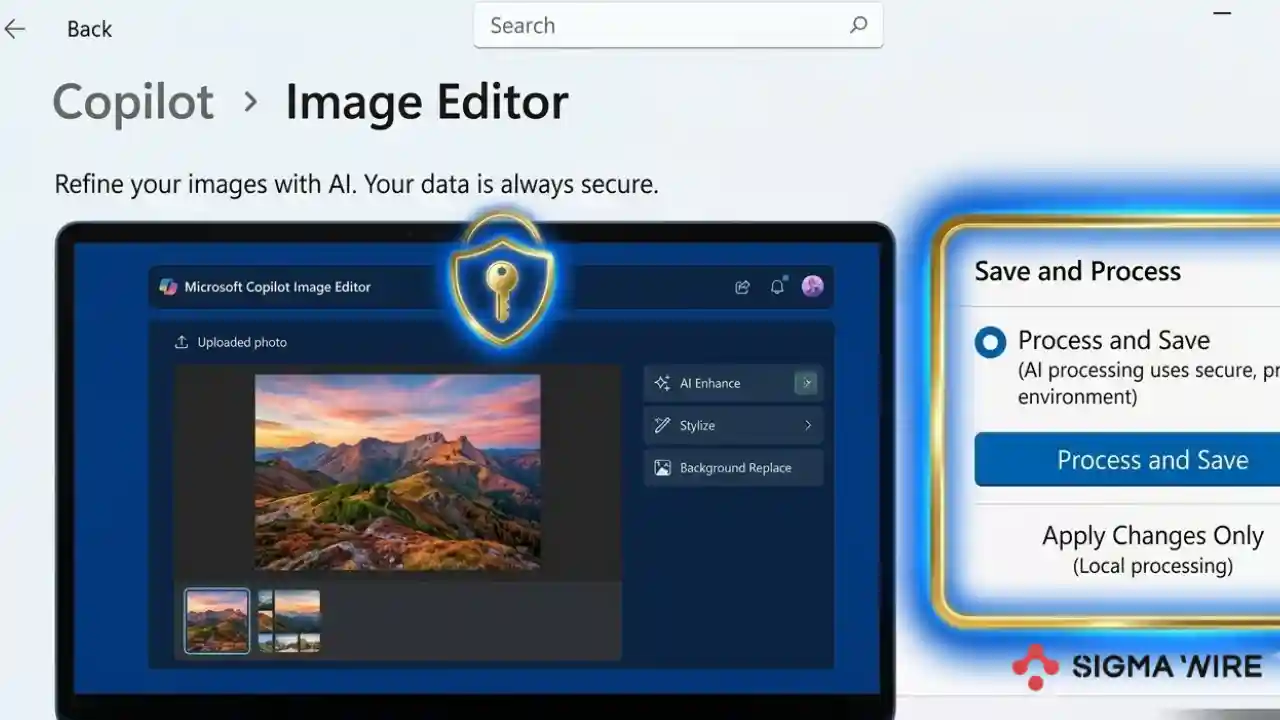Screen dimensions: 1280x720
Task: Focus the Search input field
Action: (678, 26)
